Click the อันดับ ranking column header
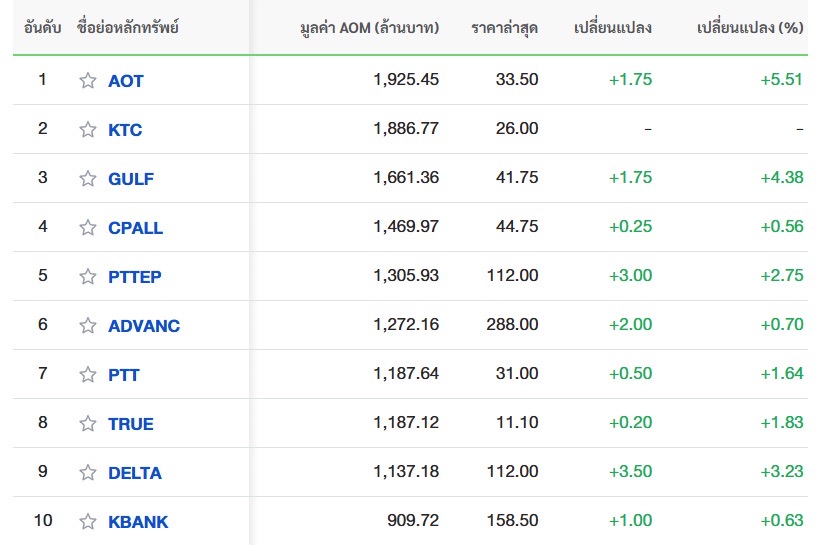 pos(42,27)
